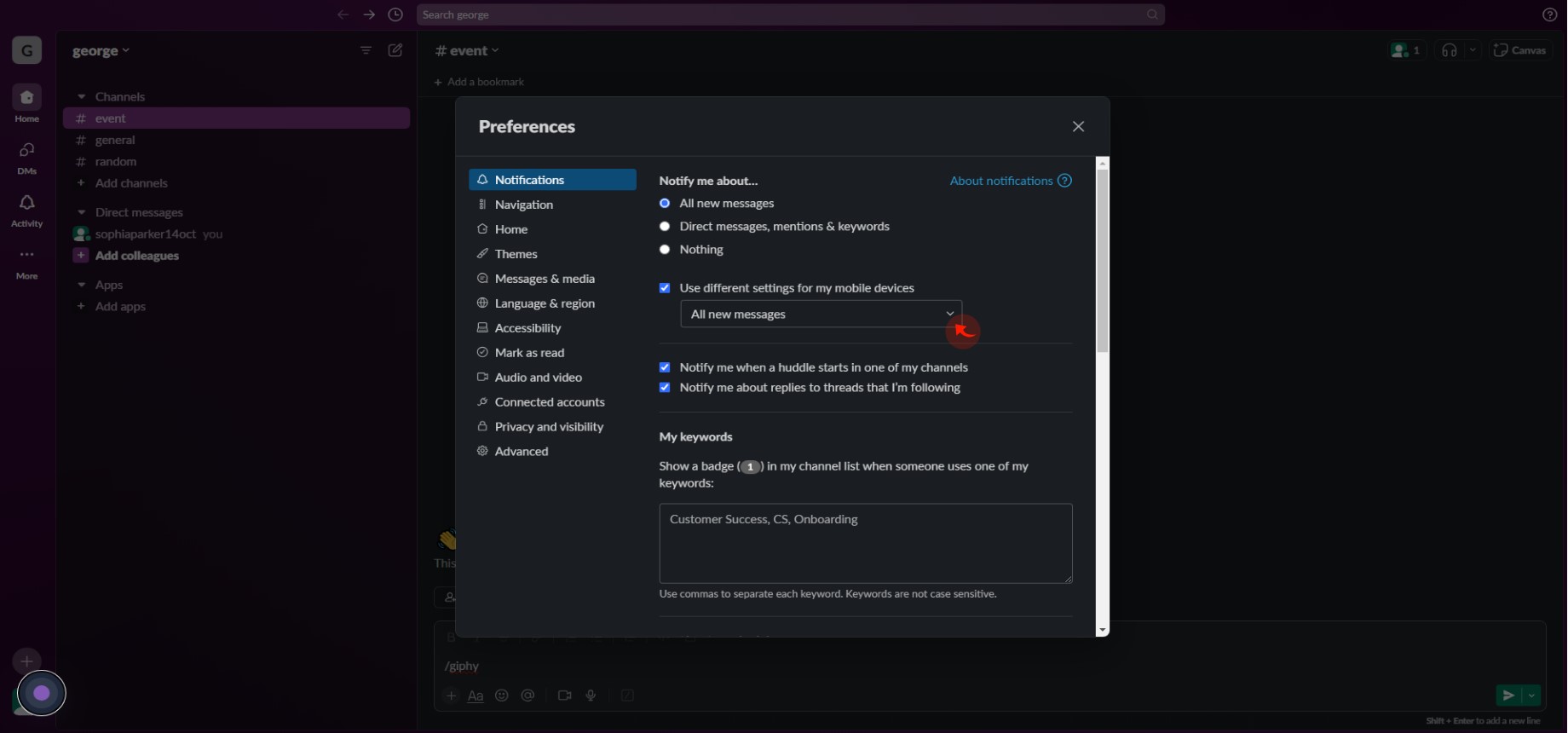The image size is (1568, 733).
Task: Record an audio clip microphone icon
Action: coord(591,695)
